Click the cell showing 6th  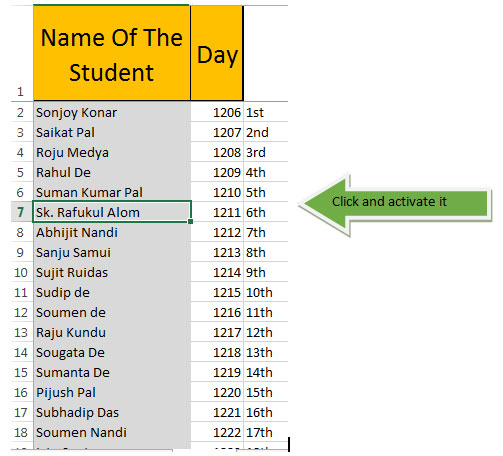pyautogui.click(x=266, y=212)
